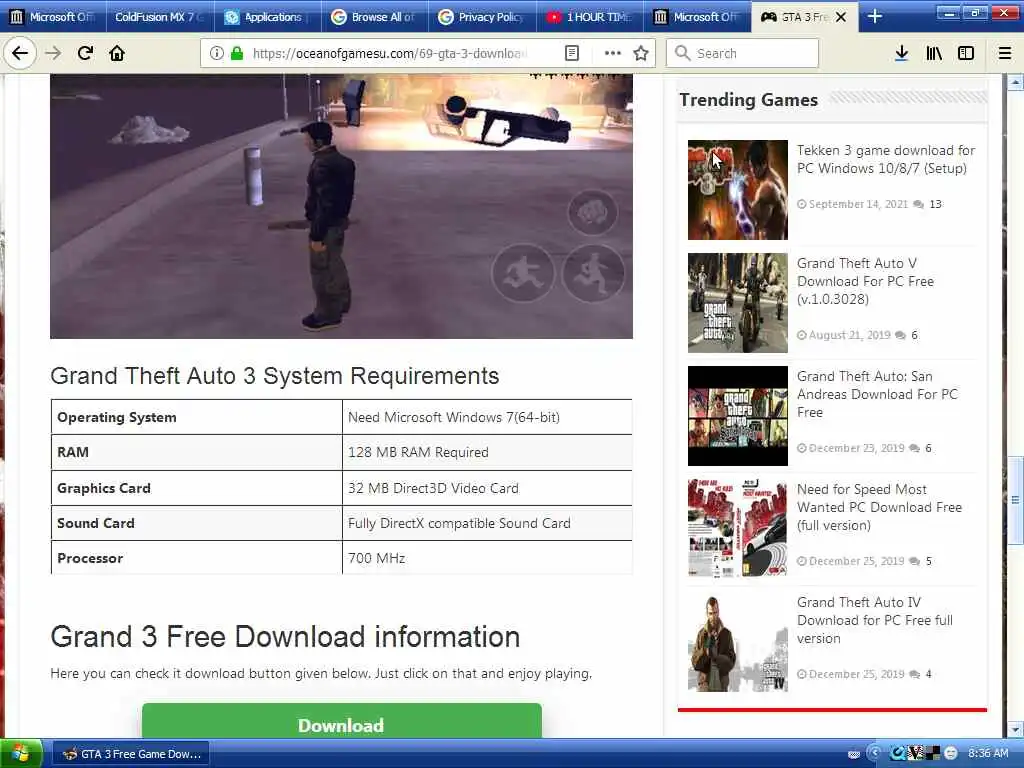The image size is (1024, 768).
Task: Click the 'Trending Games' heading
Action: point(748,99)
